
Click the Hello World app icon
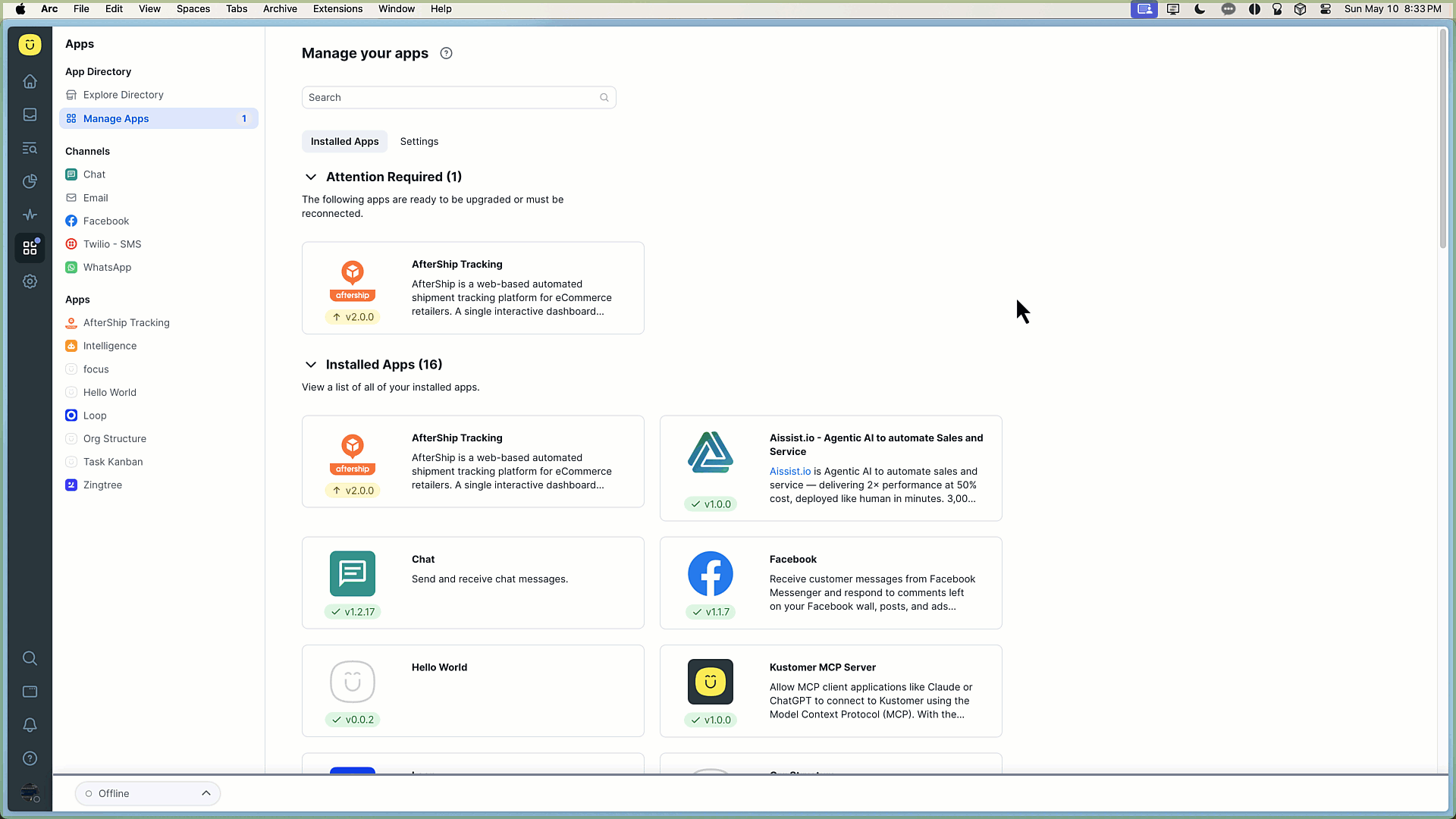tap(353, 682)
